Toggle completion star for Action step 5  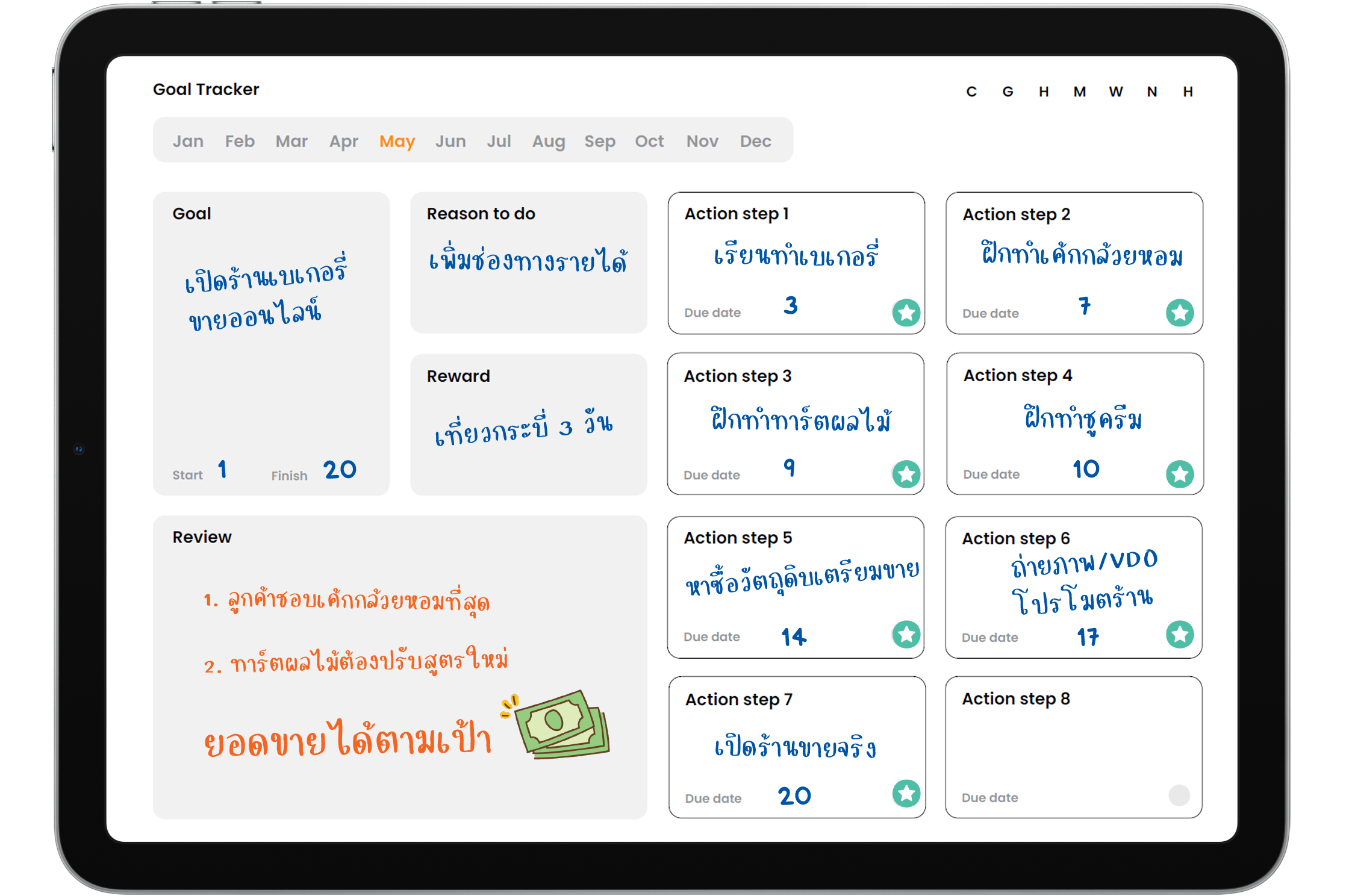point(906,634)
